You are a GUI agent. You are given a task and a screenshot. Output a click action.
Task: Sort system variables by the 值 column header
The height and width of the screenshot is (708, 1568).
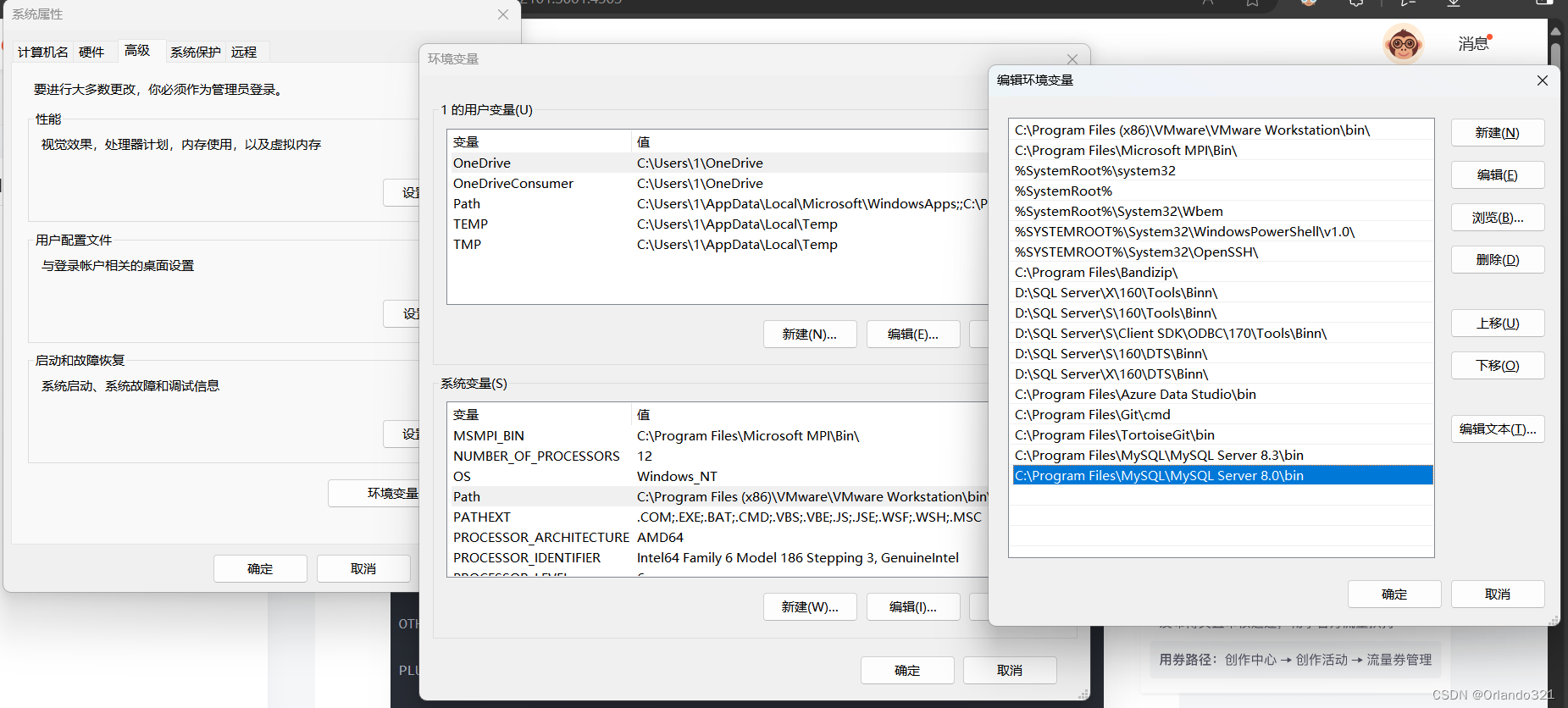pyautogui.click(x=810, y=414)
